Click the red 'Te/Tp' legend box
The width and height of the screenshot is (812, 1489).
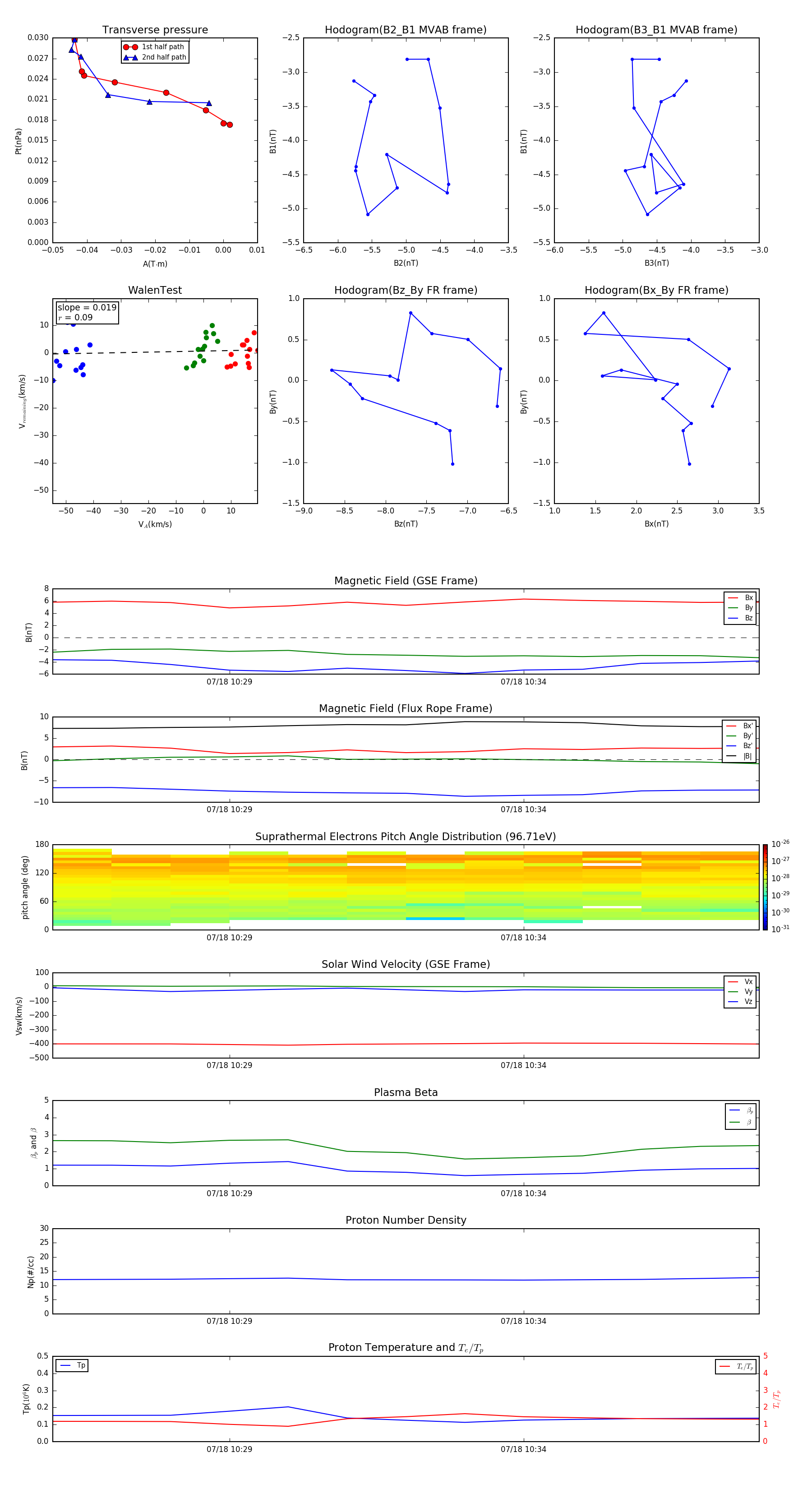735,1366
